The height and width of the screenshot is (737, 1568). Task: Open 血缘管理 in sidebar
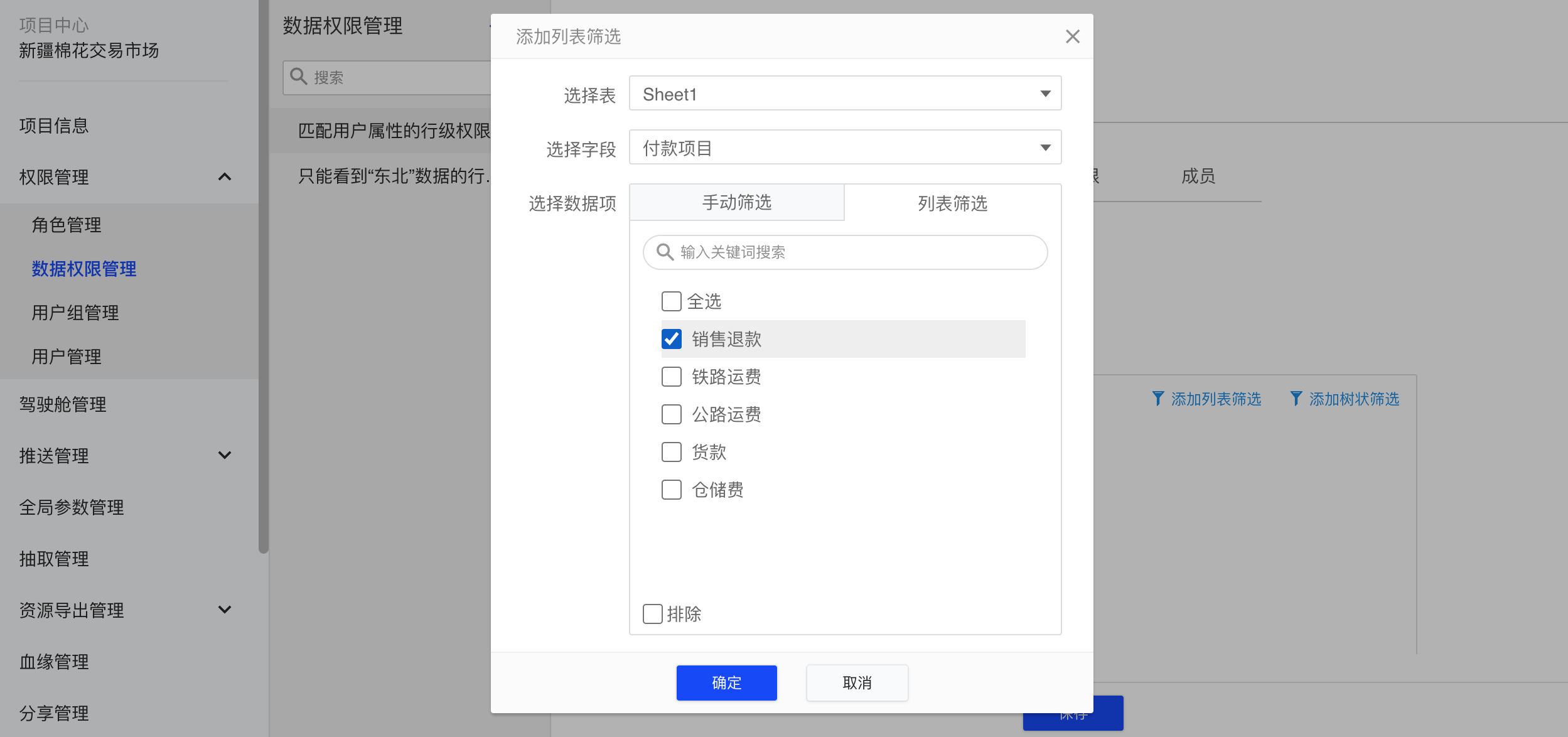[54, 662]
